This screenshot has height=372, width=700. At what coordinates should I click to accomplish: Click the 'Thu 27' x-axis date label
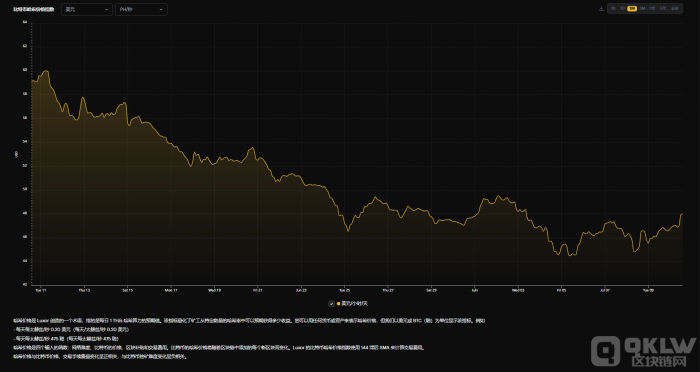coord(388,290)
